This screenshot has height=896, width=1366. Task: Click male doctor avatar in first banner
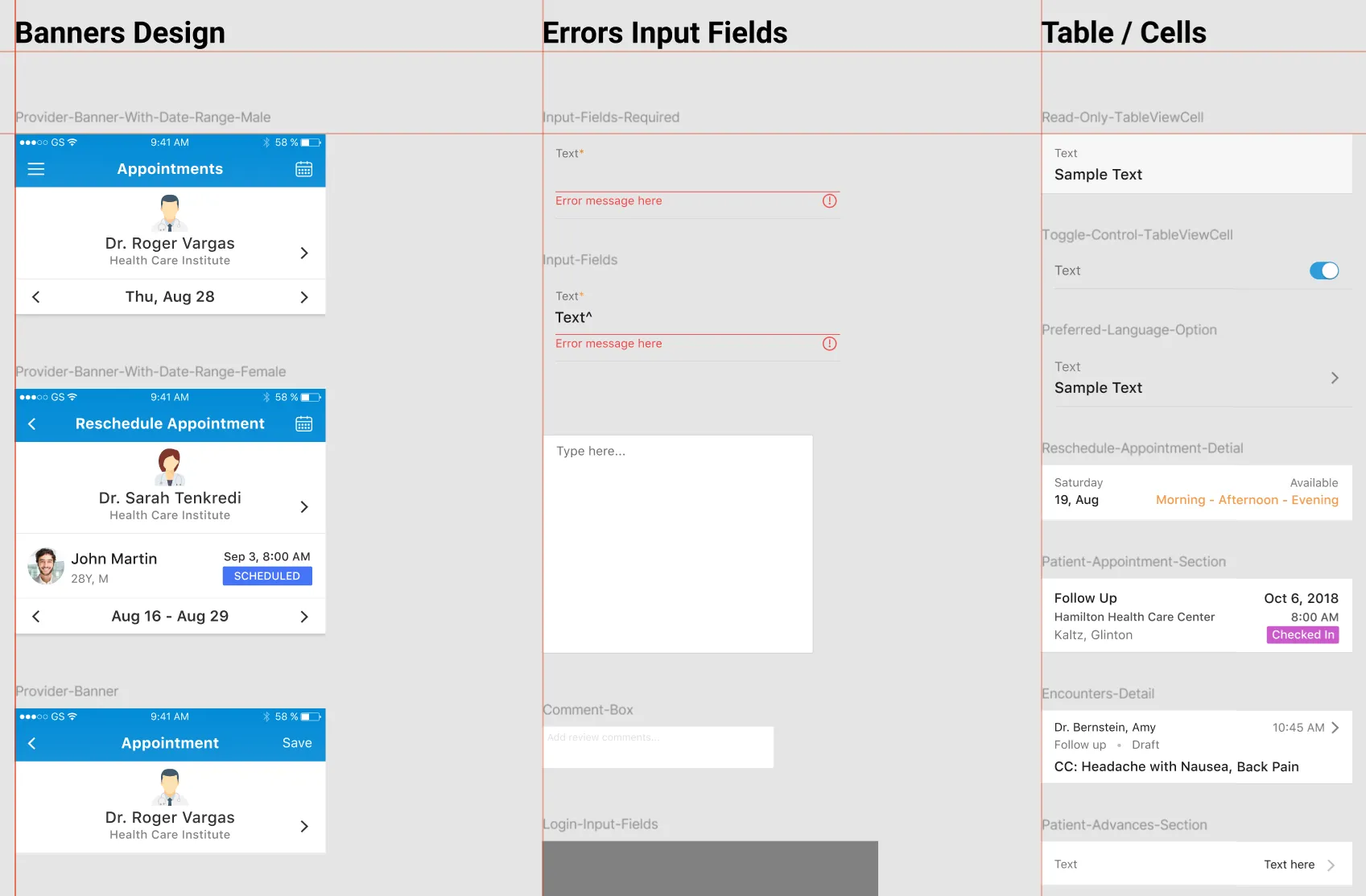point(170,213)
